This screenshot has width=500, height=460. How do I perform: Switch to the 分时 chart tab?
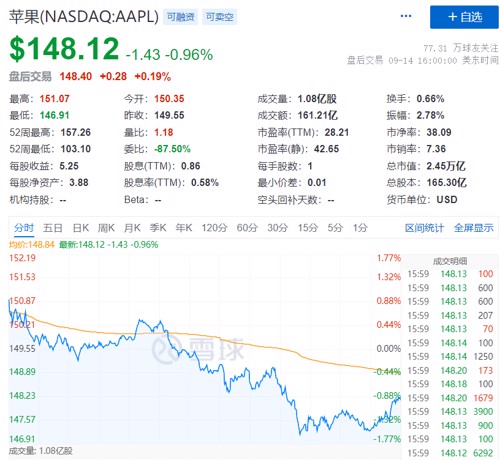(24, 228)
